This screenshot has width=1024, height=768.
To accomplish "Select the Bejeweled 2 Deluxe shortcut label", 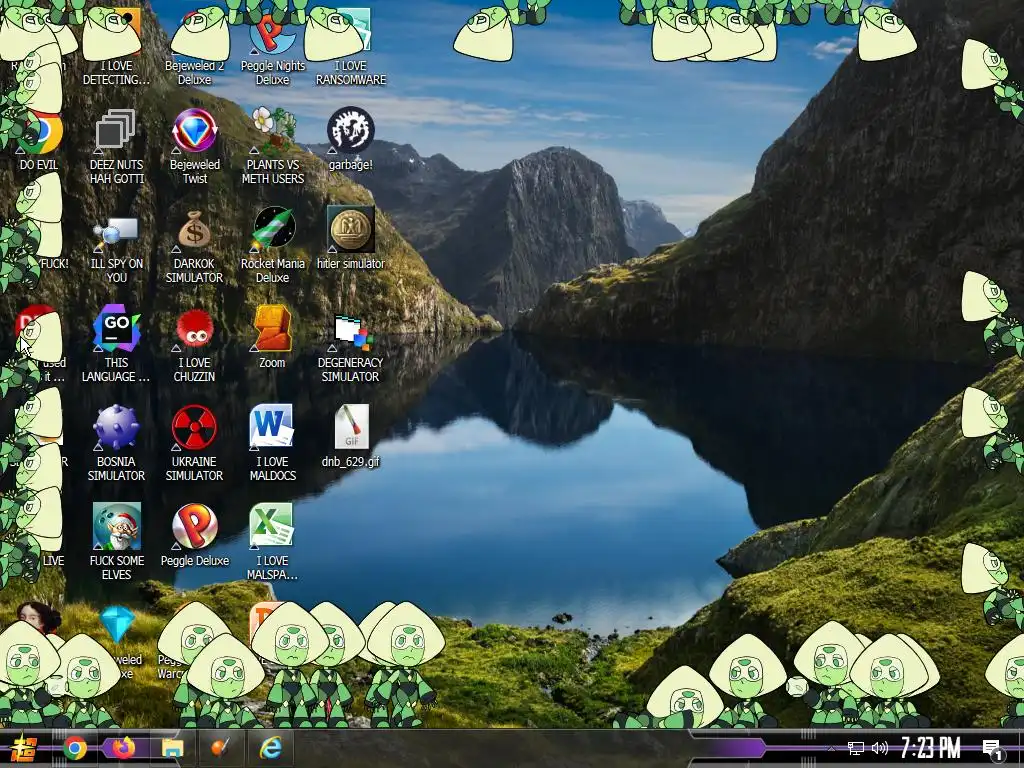I will 194,72.
